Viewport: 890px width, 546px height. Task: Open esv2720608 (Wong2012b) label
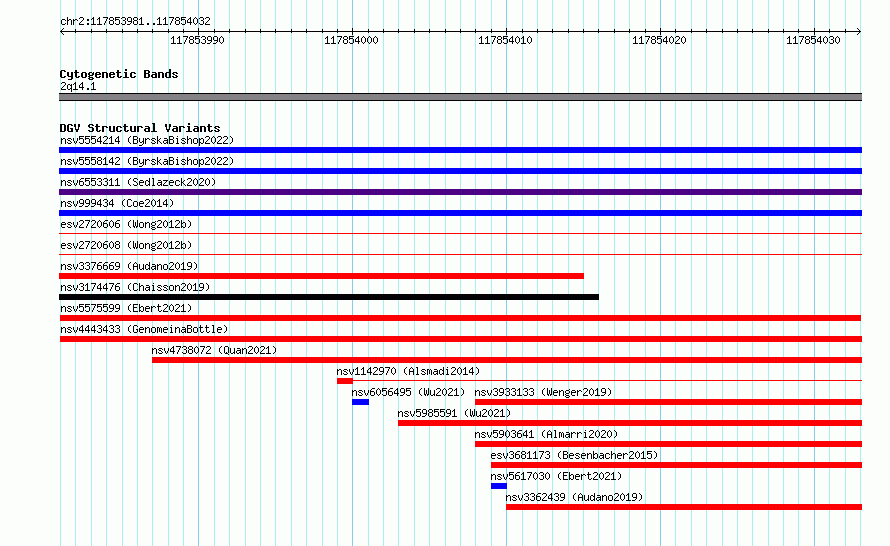coord(126,245)
